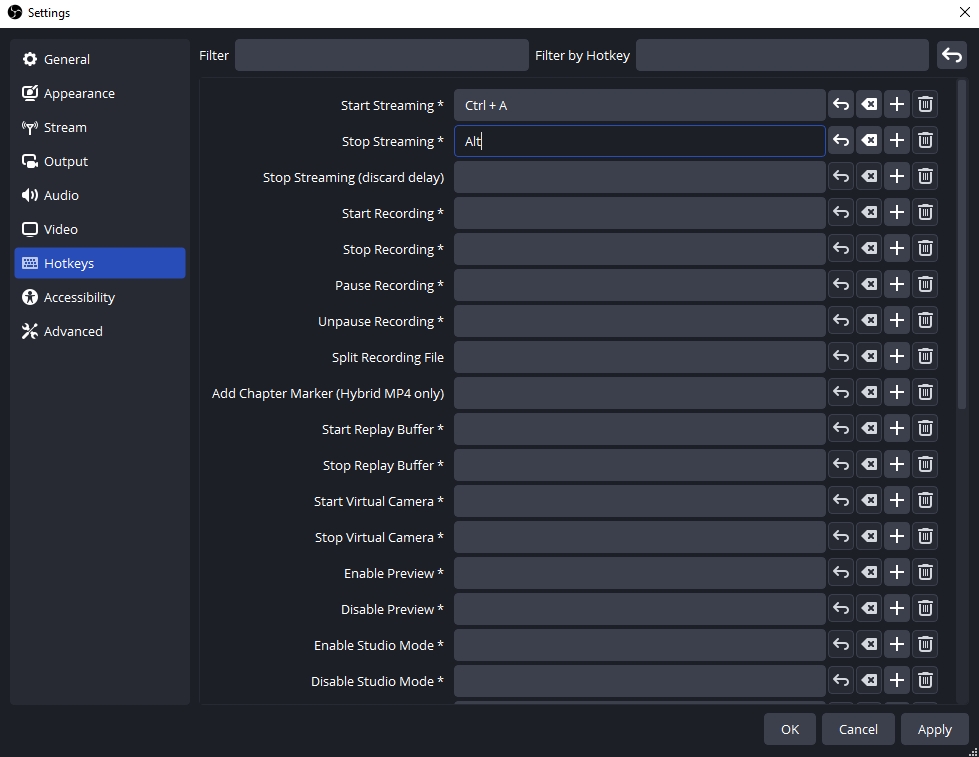Image resolution: width=979 pixels, height=757 pixels.
Task: Delete the Start Replay Buffer binding
Action: [x=925, y=428]
